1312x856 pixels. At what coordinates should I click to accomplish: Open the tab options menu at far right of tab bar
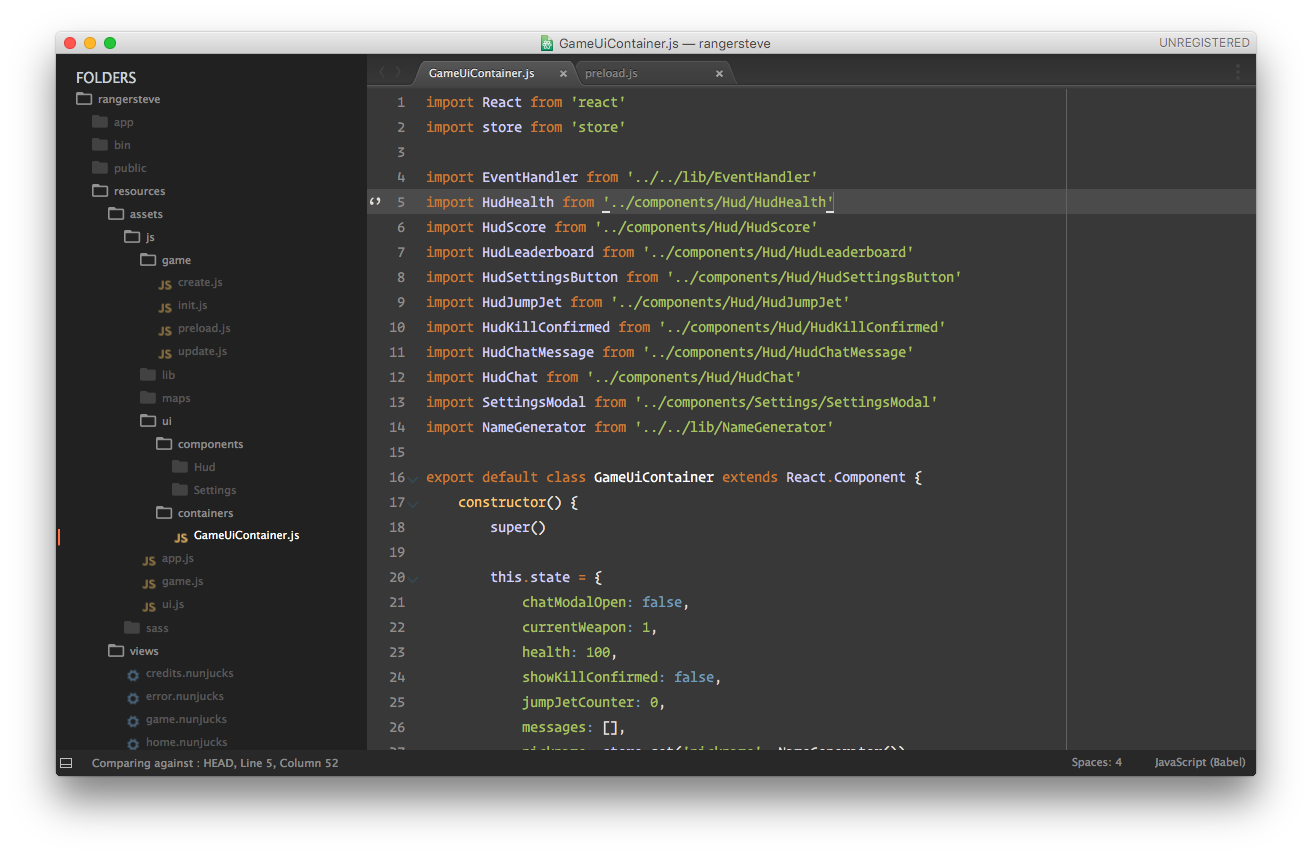point(1237,72)
